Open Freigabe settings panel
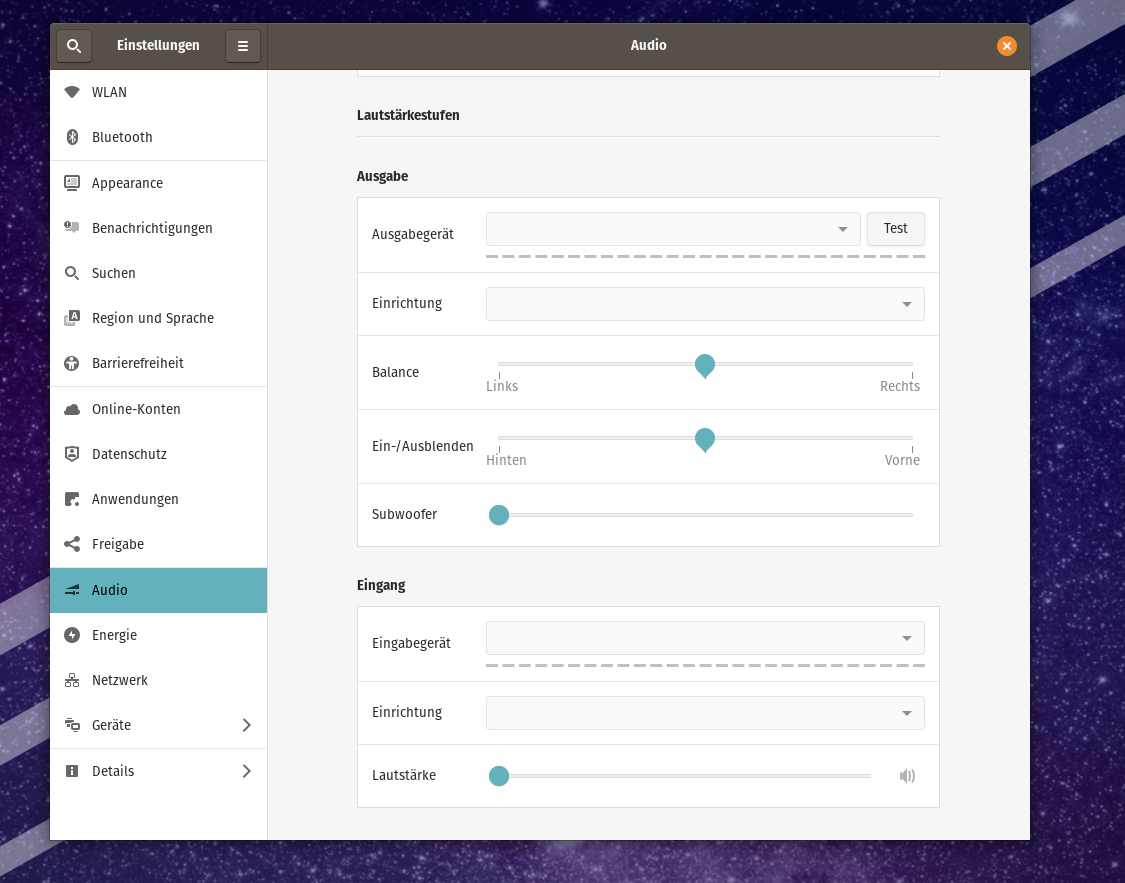The width and height of the screenshot is (1125, 883). [159, 544]
